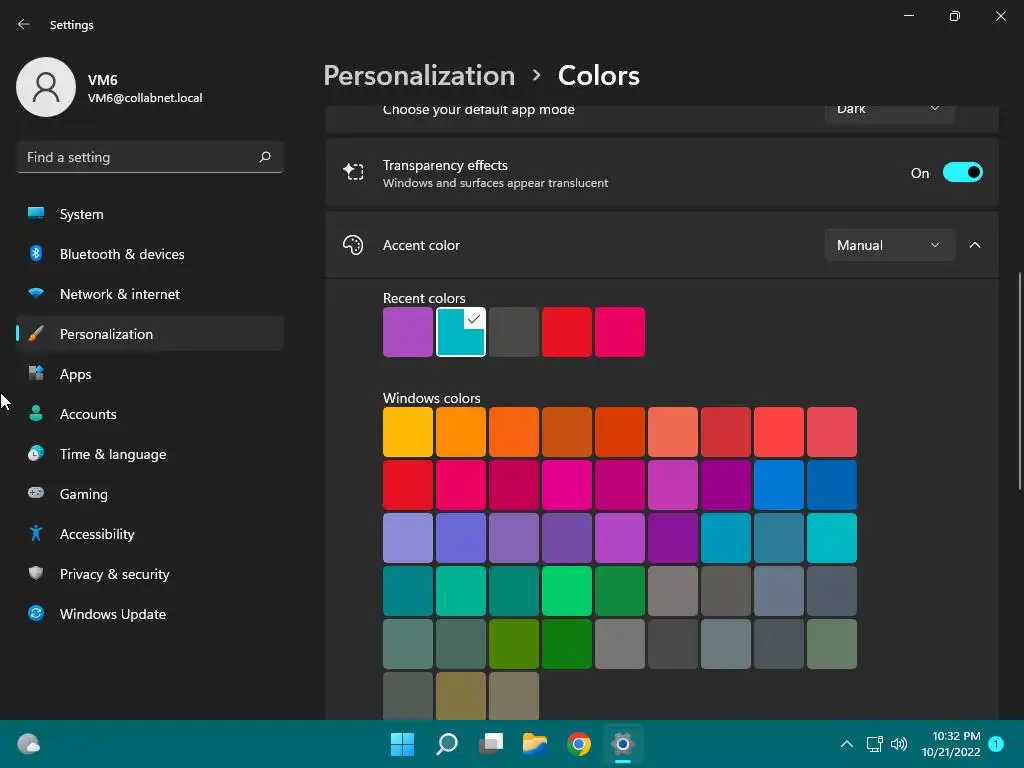Open the weather widget on the taskbar
The height and width of the screenshot is (768, 1024).
(x=29, y=744)
